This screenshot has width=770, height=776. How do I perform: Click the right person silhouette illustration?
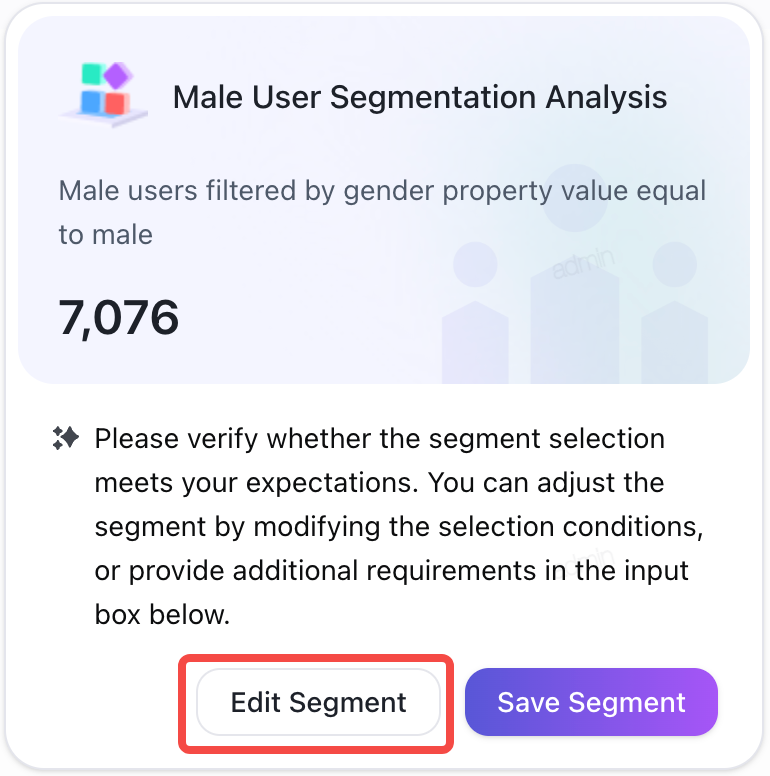coord(674,313)
